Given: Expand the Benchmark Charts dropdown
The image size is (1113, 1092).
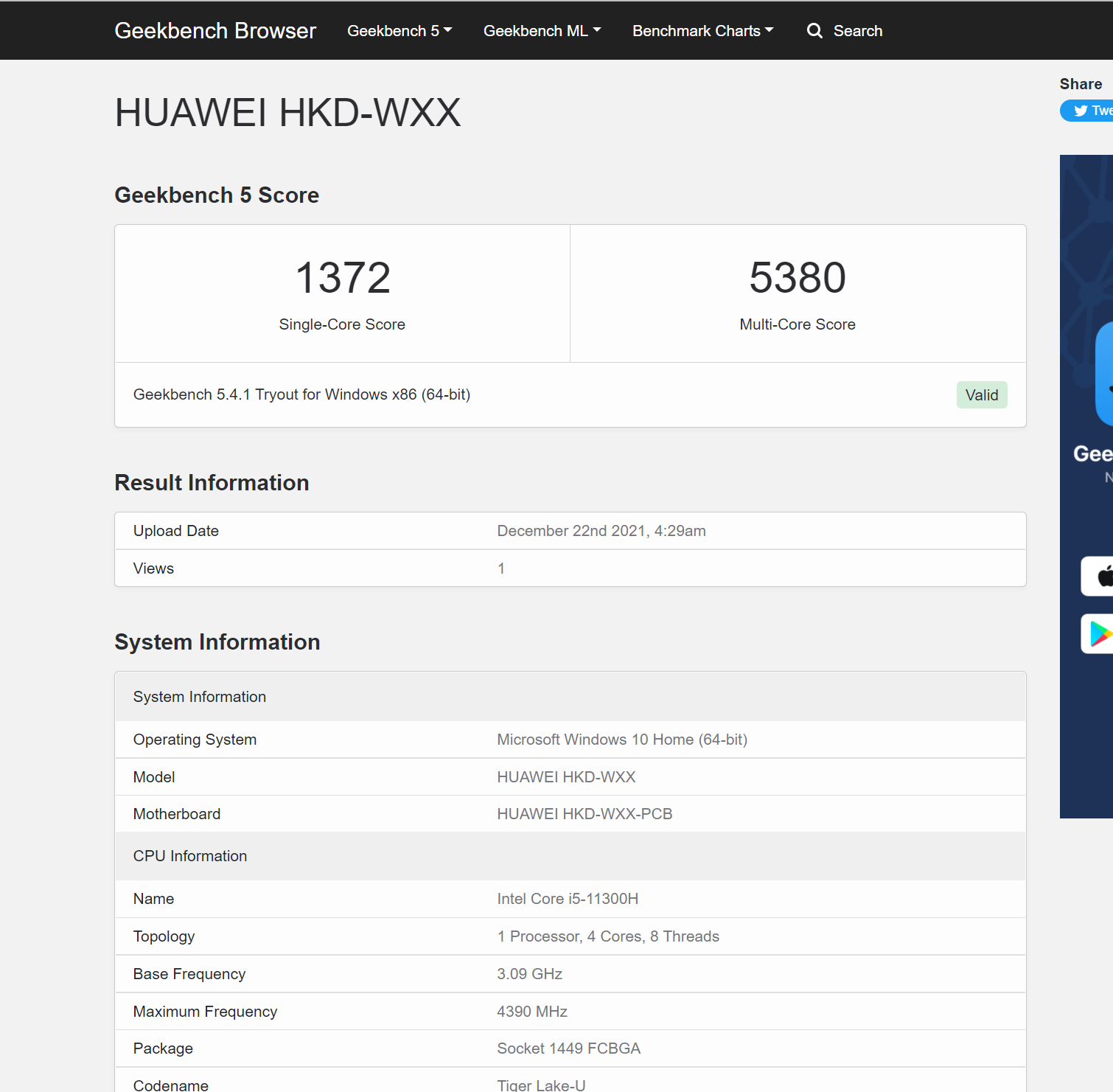Looking at the screenshot, I should [702, 31].
